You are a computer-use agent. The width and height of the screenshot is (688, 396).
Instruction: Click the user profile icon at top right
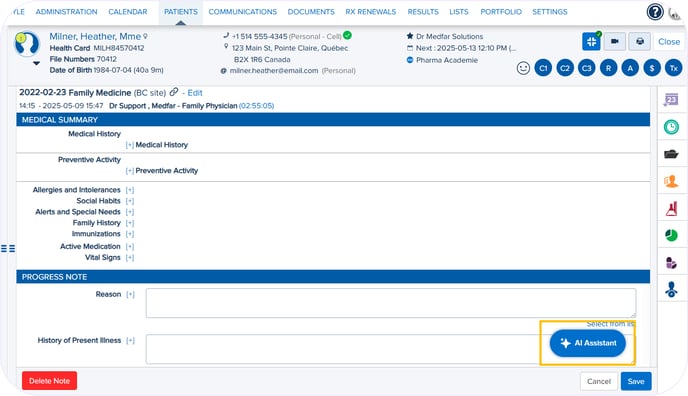click(x=674, y=13)
